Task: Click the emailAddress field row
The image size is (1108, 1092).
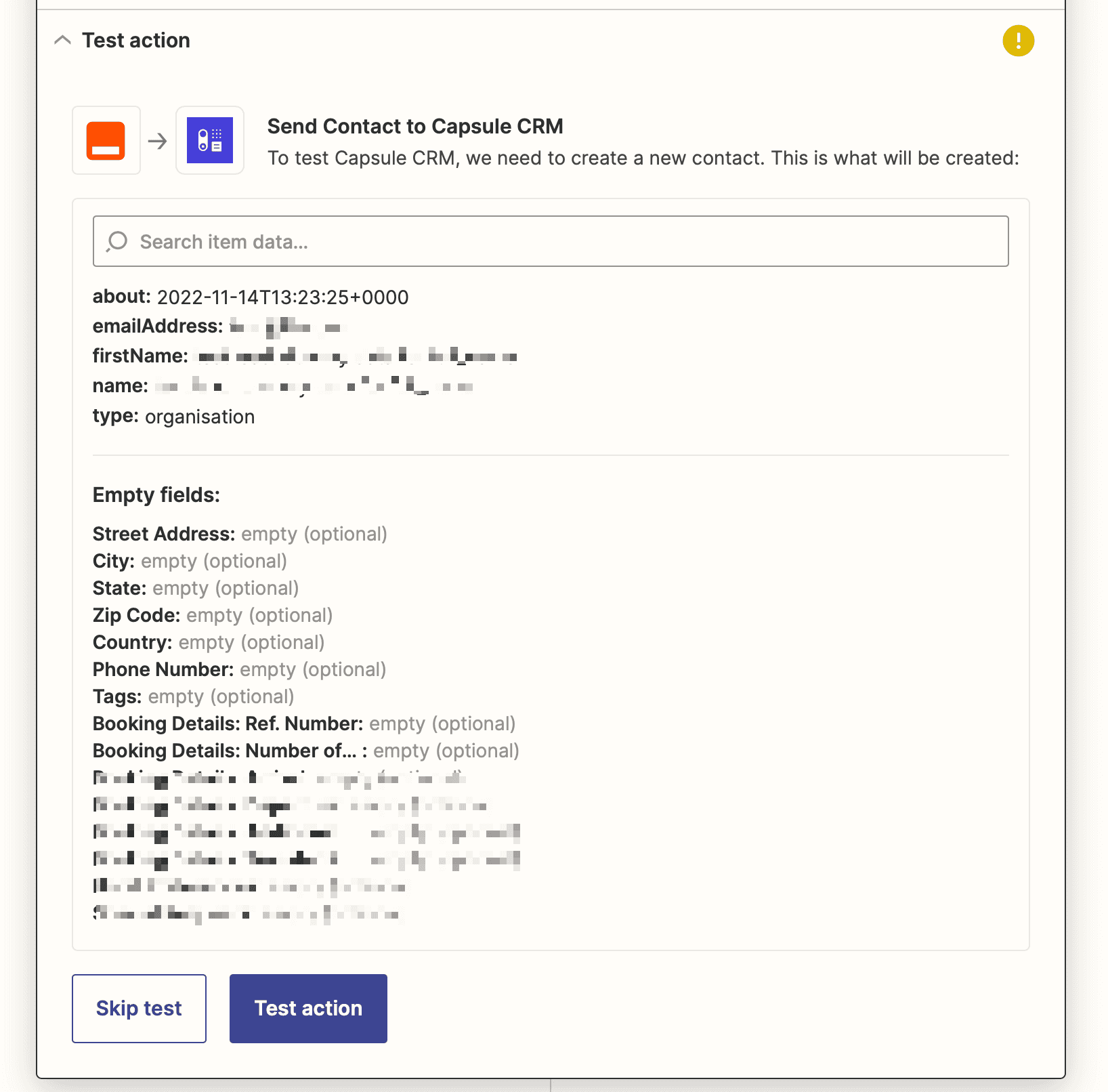Action: [x=219, y=327]
